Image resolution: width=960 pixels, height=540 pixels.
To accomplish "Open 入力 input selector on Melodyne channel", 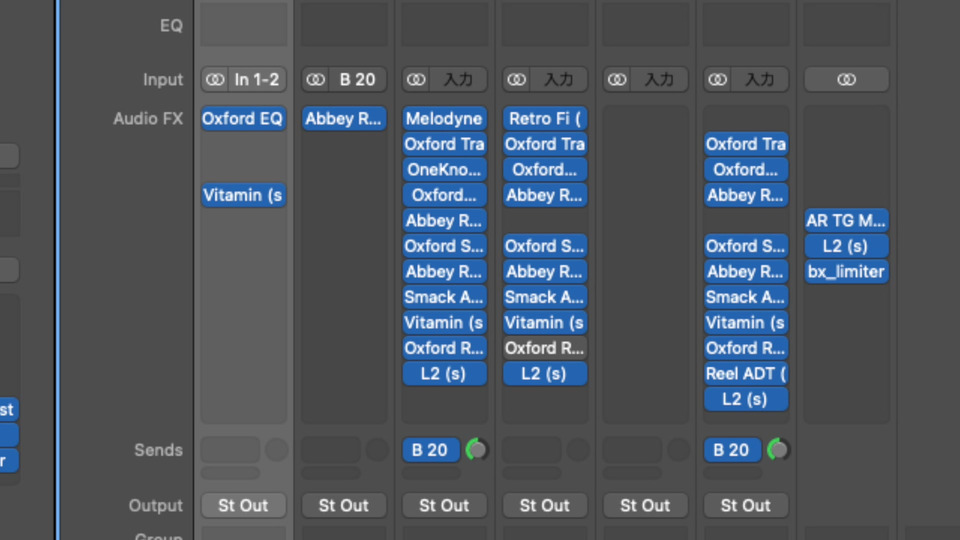I will pos(458,80).
